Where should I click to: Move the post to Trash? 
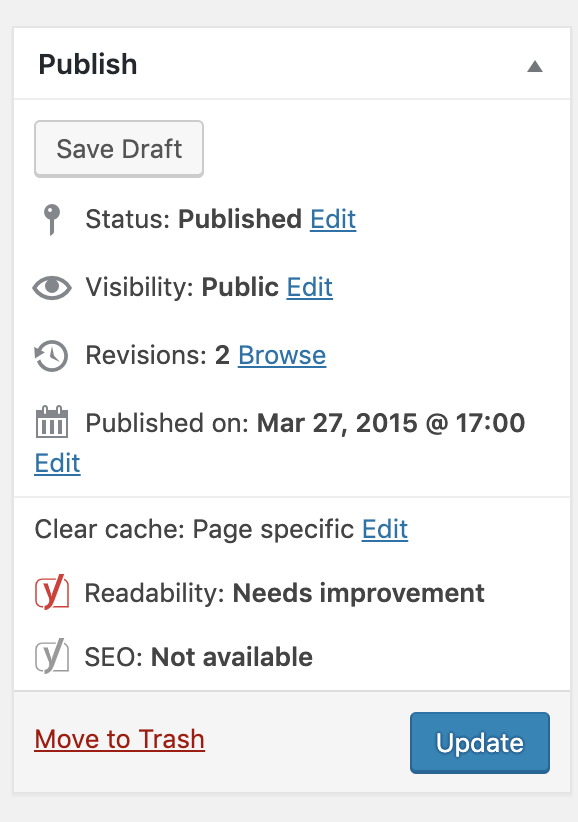(x=119, y=739)
